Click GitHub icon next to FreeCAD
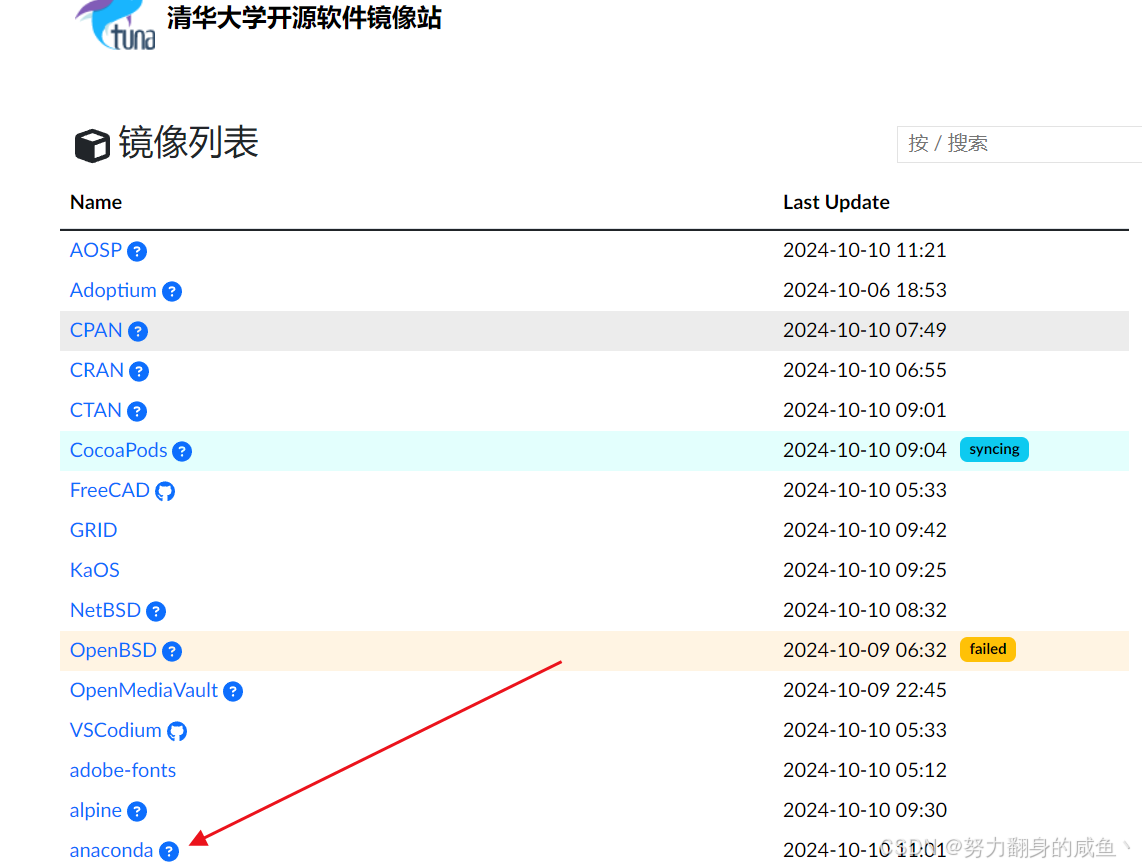Image resolution: width=1142 pixels, height=867 pixels. 165,492
